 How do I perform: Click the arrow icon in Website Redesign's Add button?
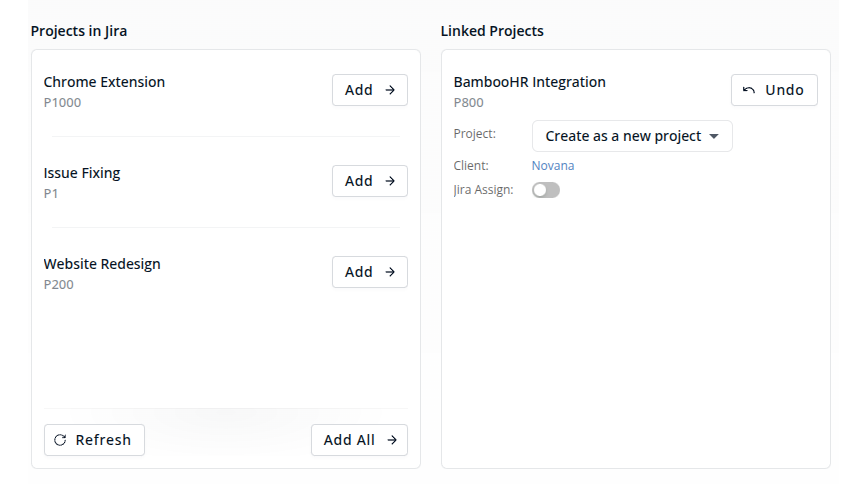(x=390, y=272)
